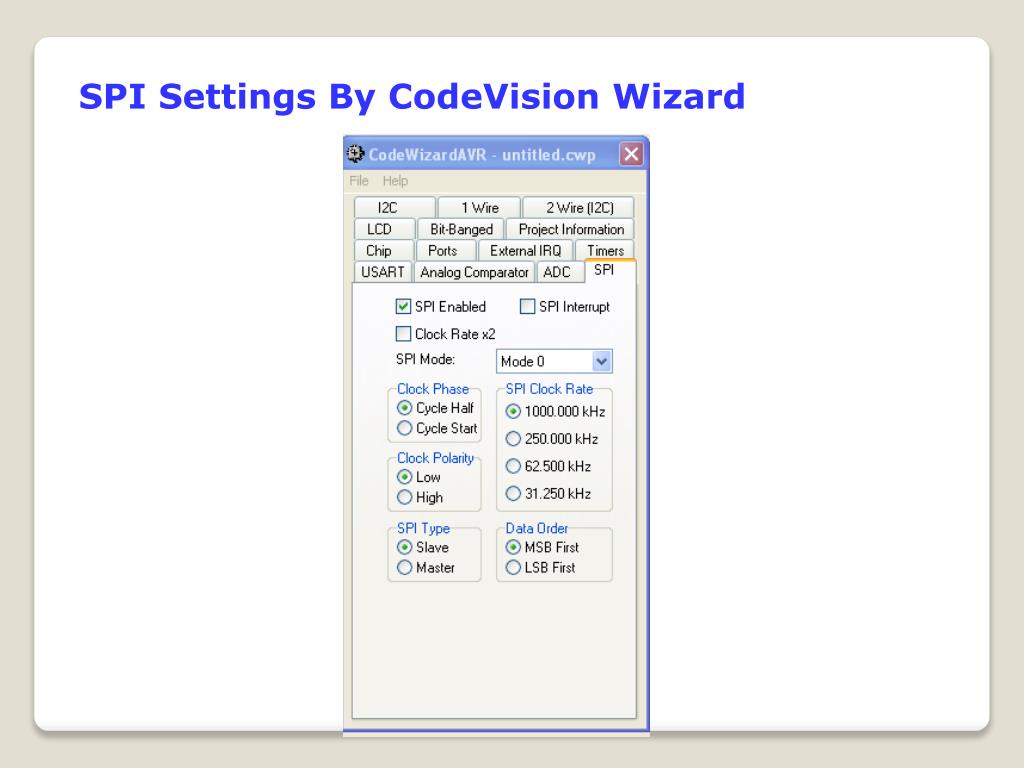The height and width of the screenshot is (768, 1024).
Task: Uncheck the SPI Enabled checkbox
Action: pos(404,306)
